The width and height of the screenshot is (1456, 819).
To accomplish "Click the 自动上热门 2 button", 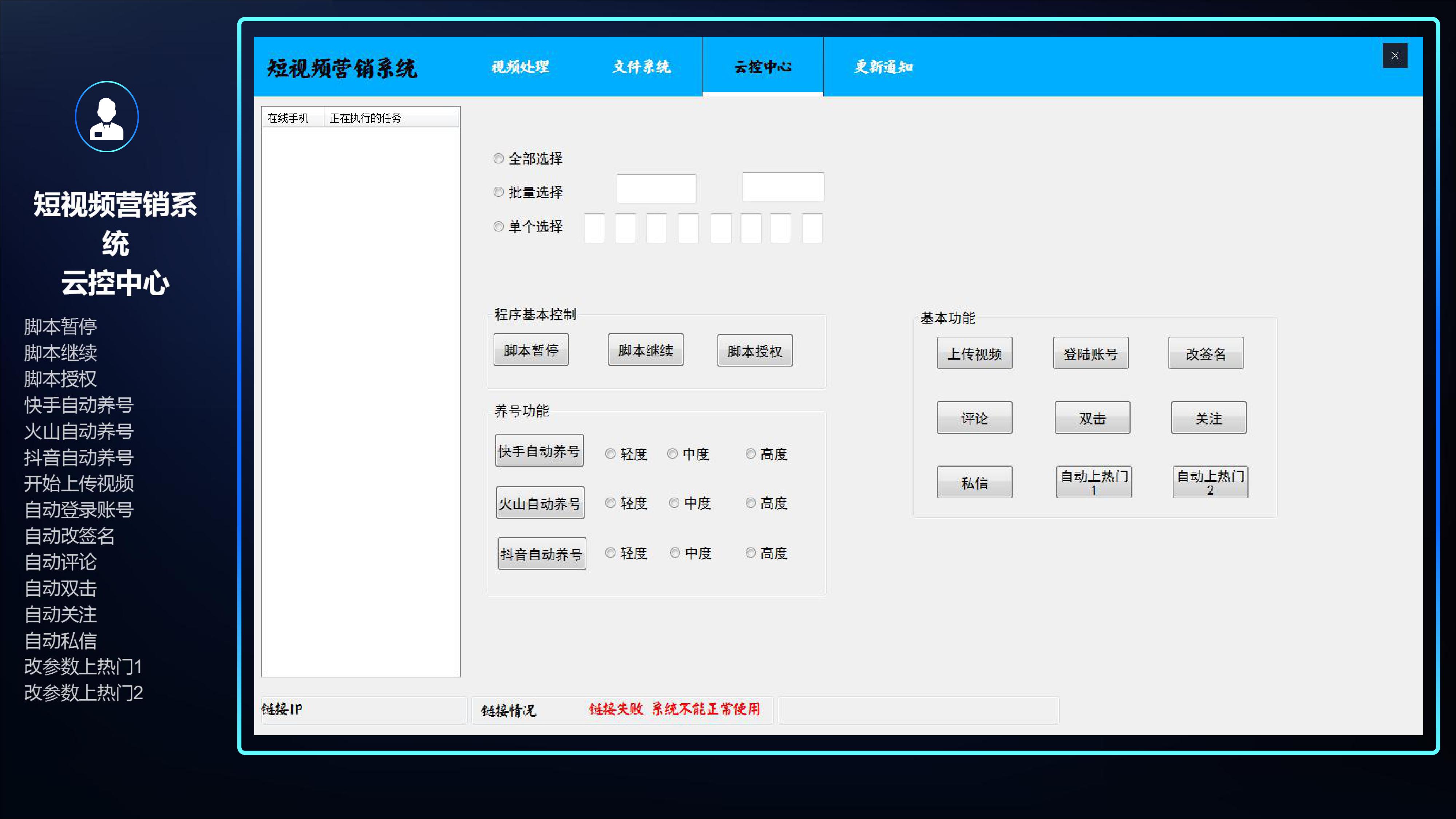I will tap(1210, 482).
